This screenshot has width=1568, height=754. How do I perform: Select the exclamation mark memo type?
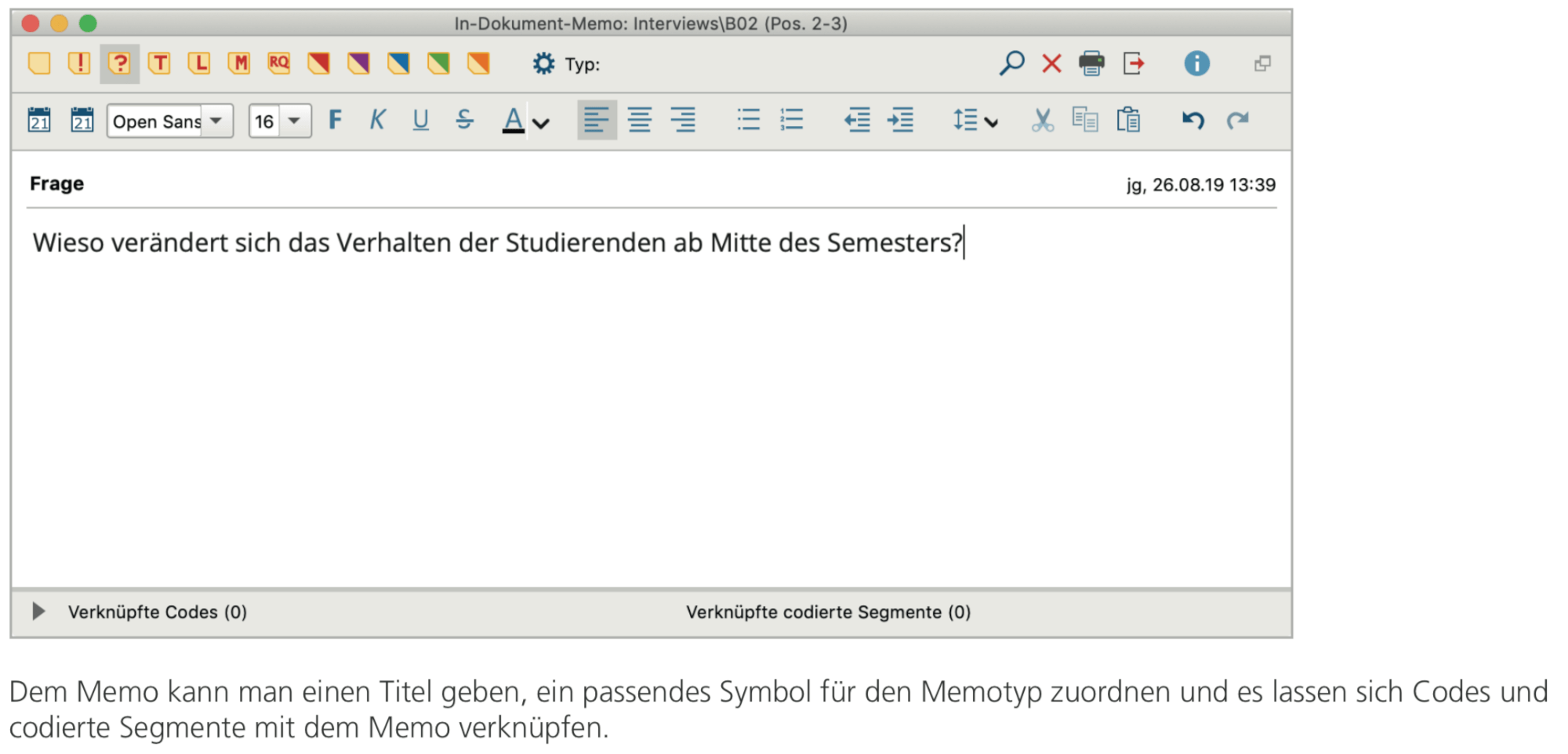point(79,63)
